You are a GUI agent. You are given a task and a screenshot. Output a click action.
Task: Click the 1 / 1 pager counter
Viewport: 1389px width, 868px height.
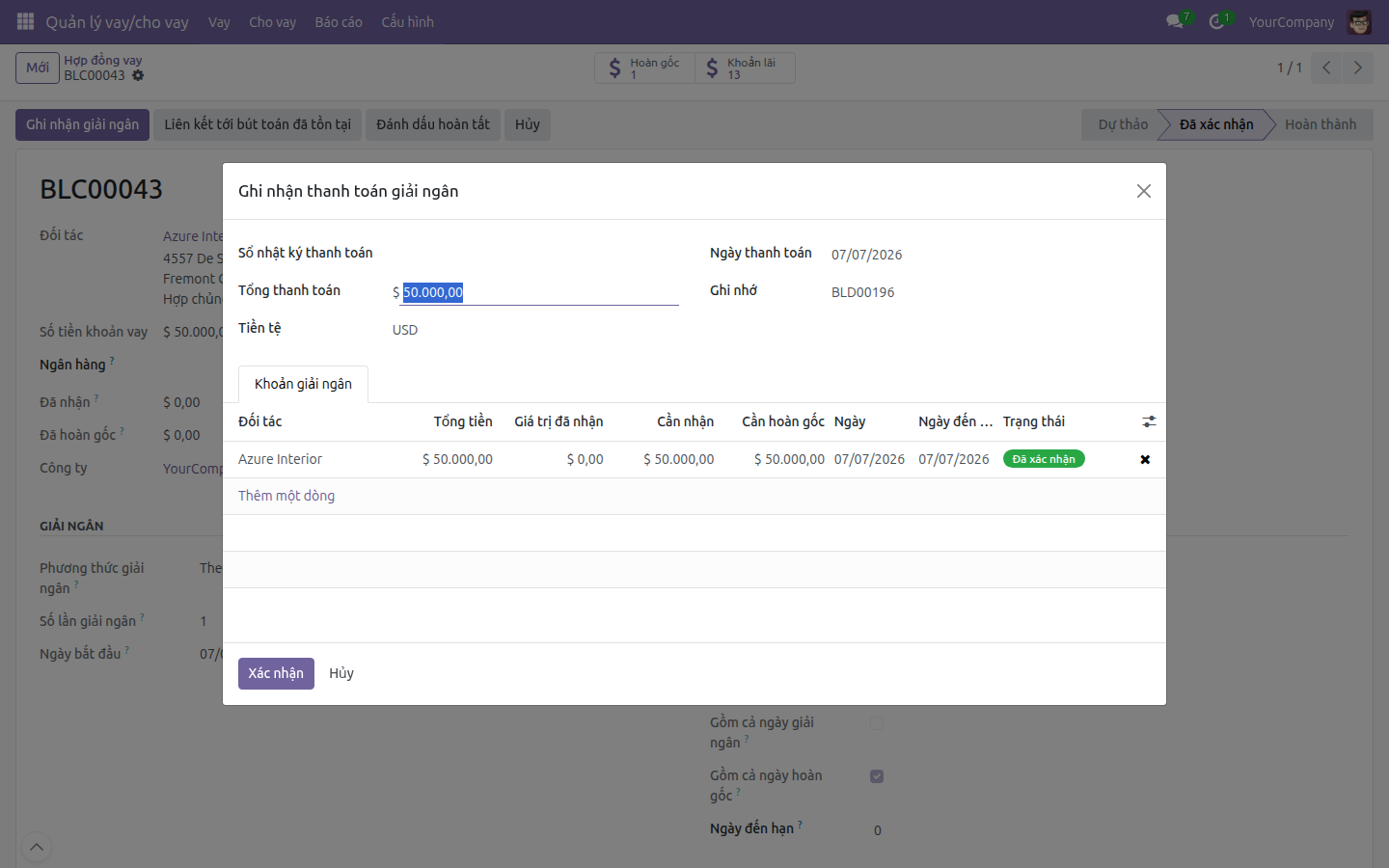[1290, 68]
